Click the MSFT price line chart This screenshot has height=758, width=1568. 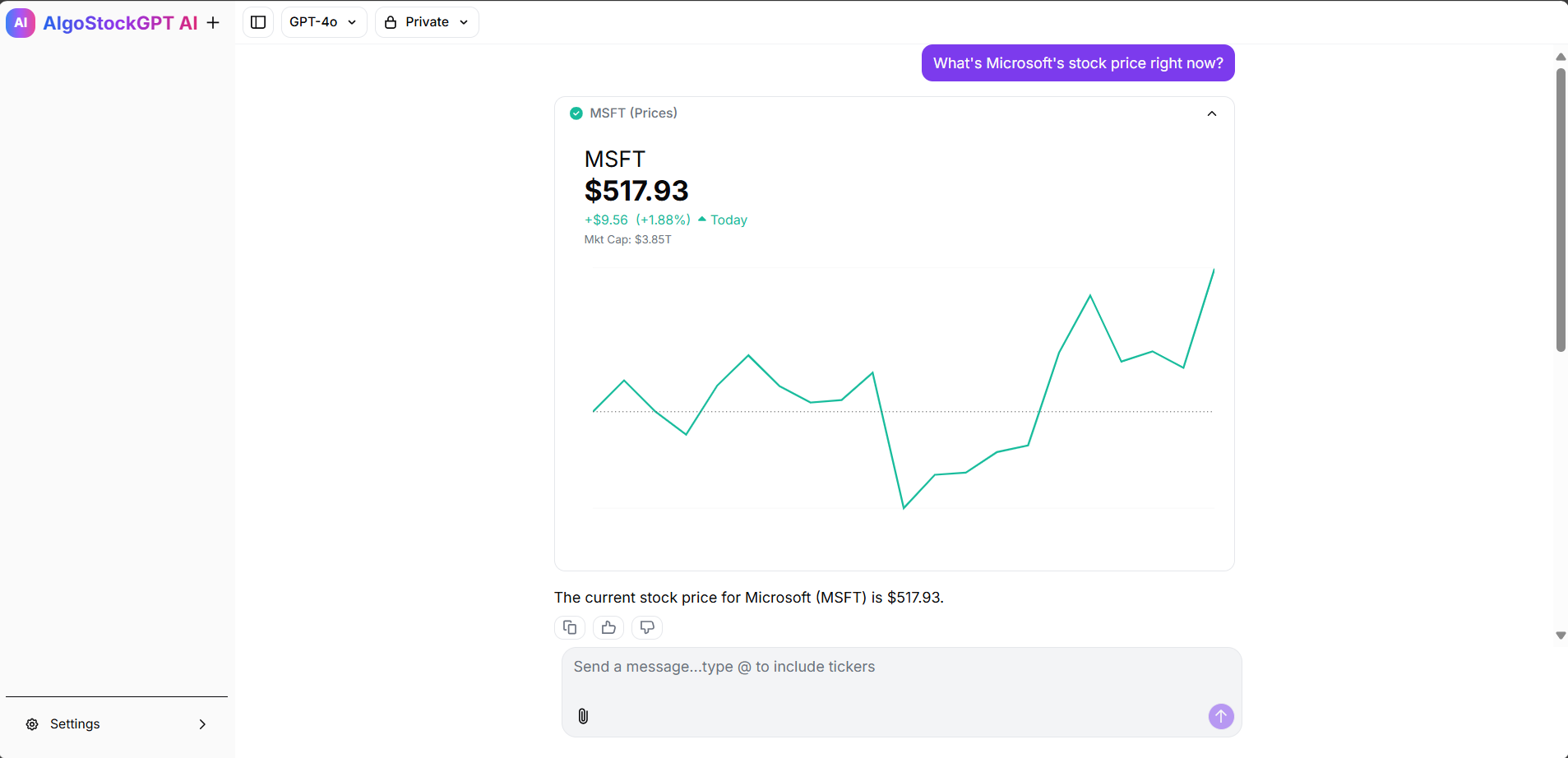903,388
